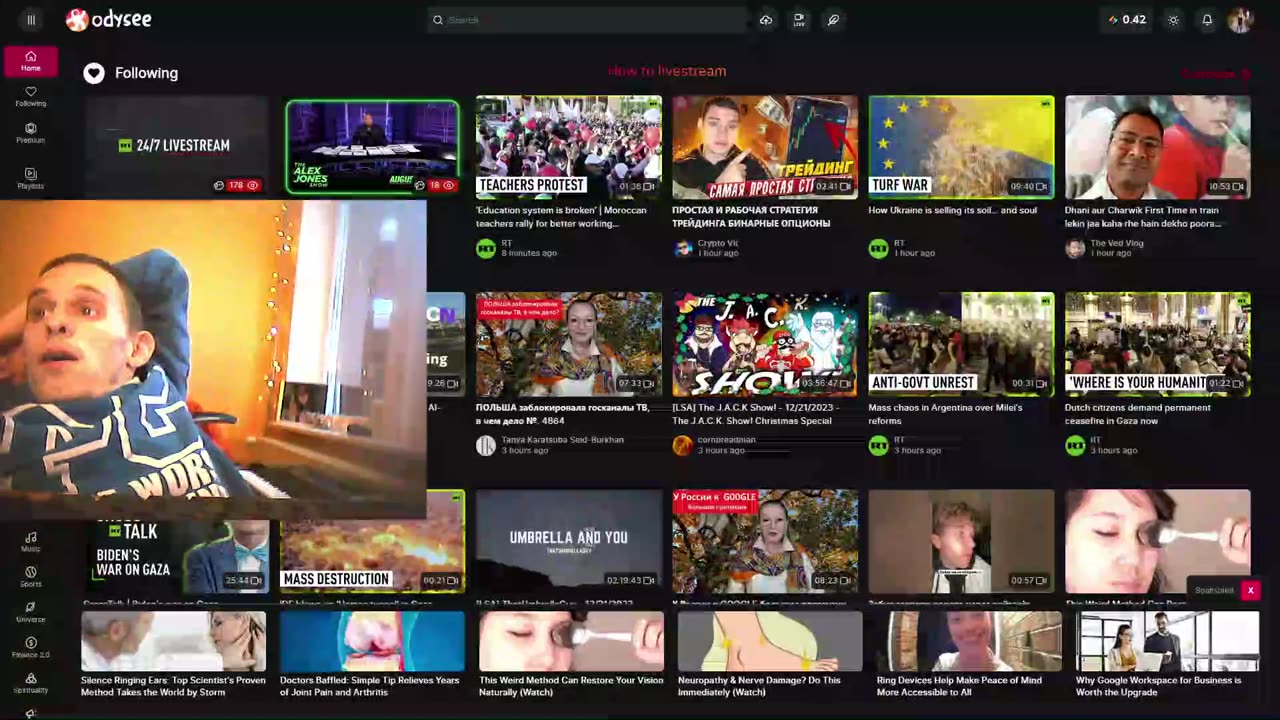Open the notifications bell
This screenshot has width=1280, height=720.
[x=1207, y=20]
